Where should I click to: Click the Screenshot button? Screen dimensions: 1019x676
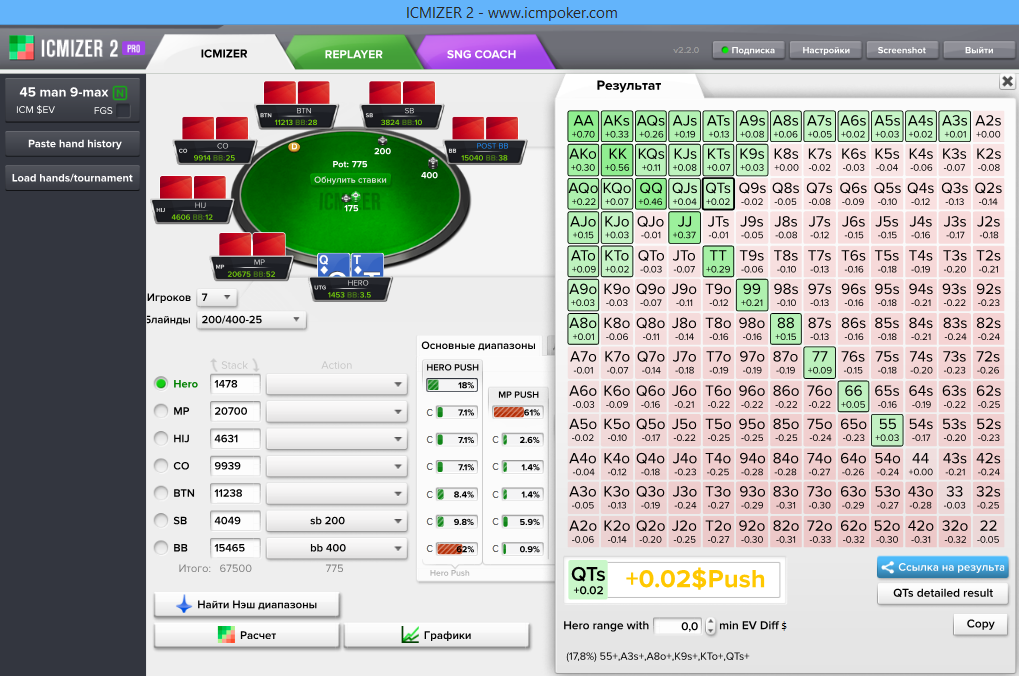[x=901, y=50]
